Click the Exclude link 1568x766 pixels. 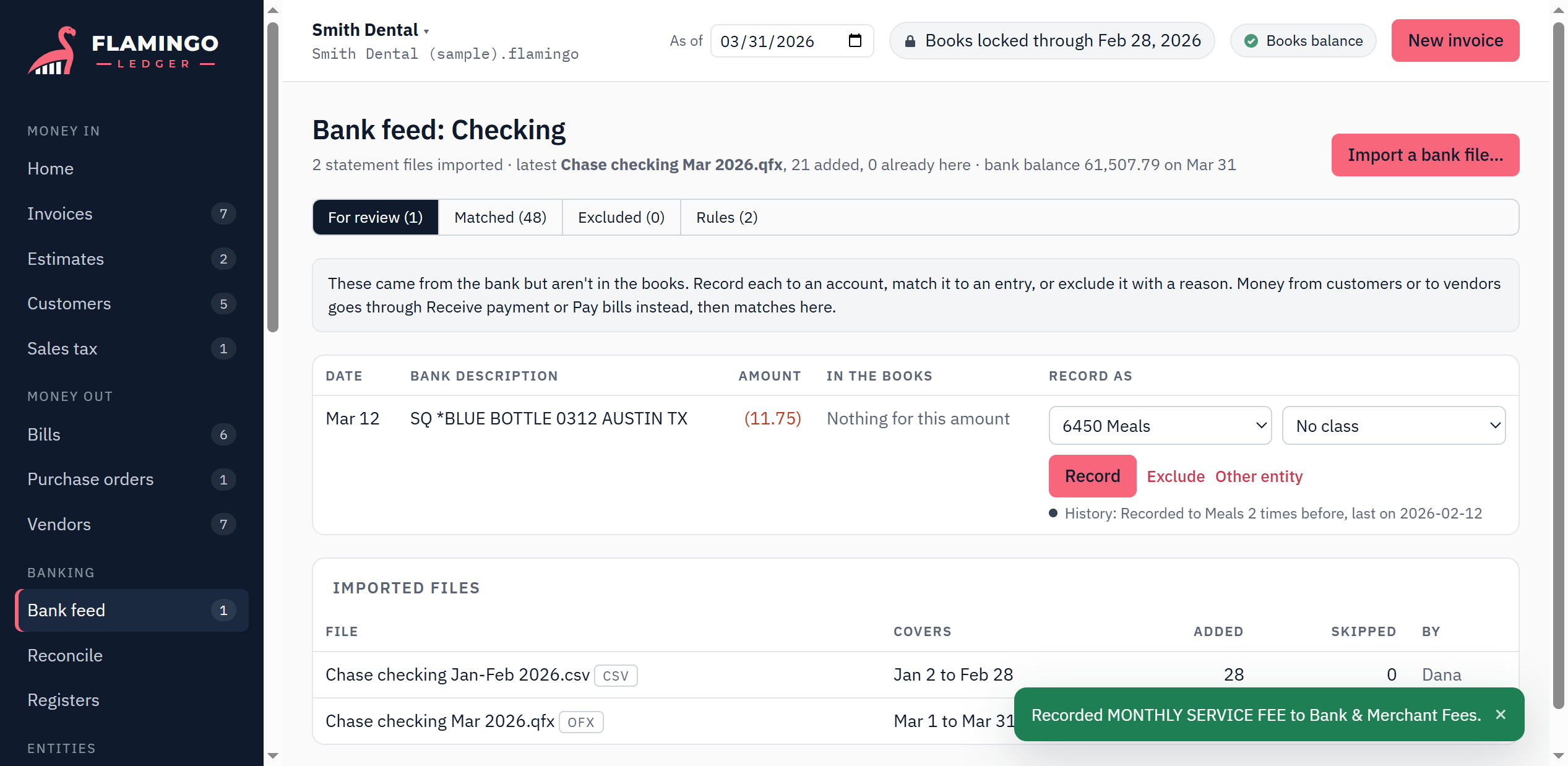1176,476
